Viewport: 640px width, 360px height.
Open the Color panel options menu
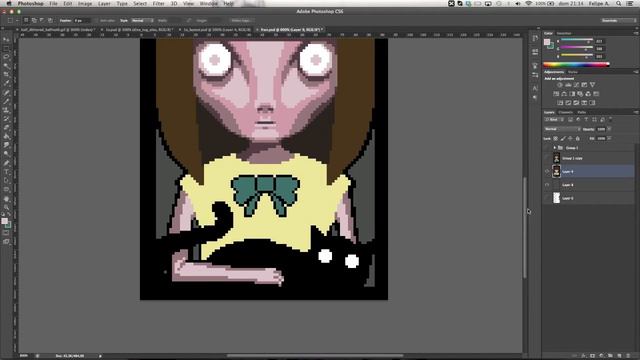point(636,33)
